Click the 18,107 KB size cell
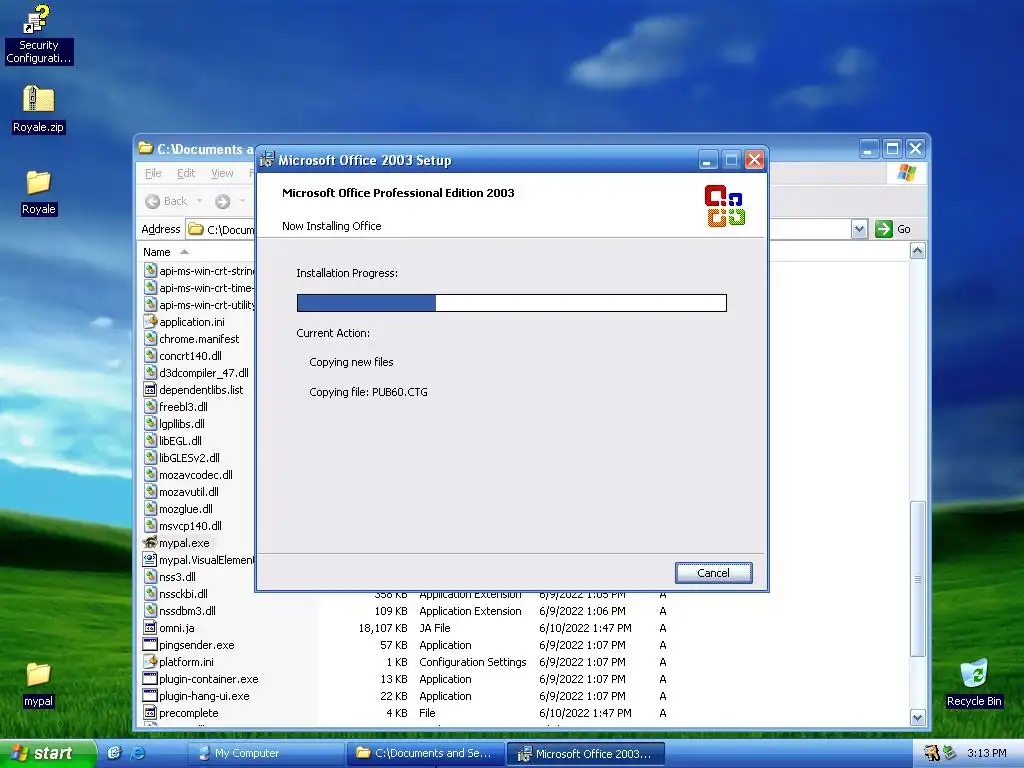The width and height of the screenshot is (1024, 768). 383,628
